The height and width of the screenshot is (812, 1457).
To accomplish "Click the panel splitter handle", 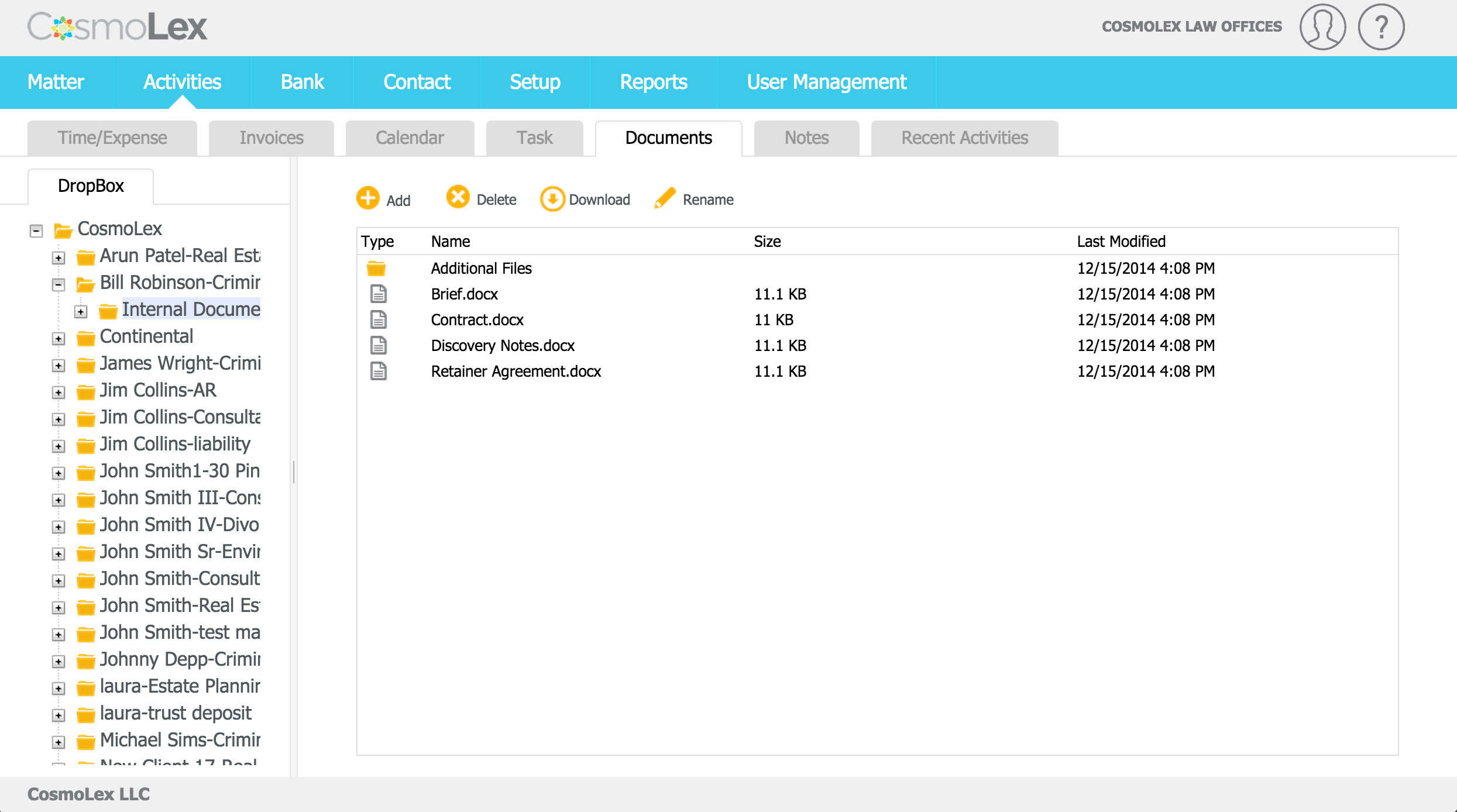I will tap(294, 472).
